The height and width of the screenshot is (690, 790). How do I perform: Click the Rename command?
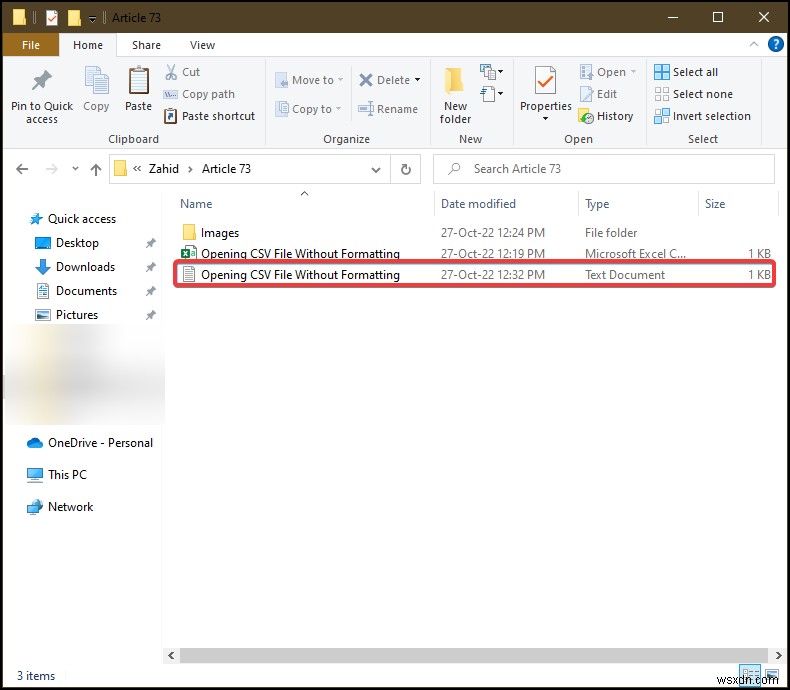point(388,109)
